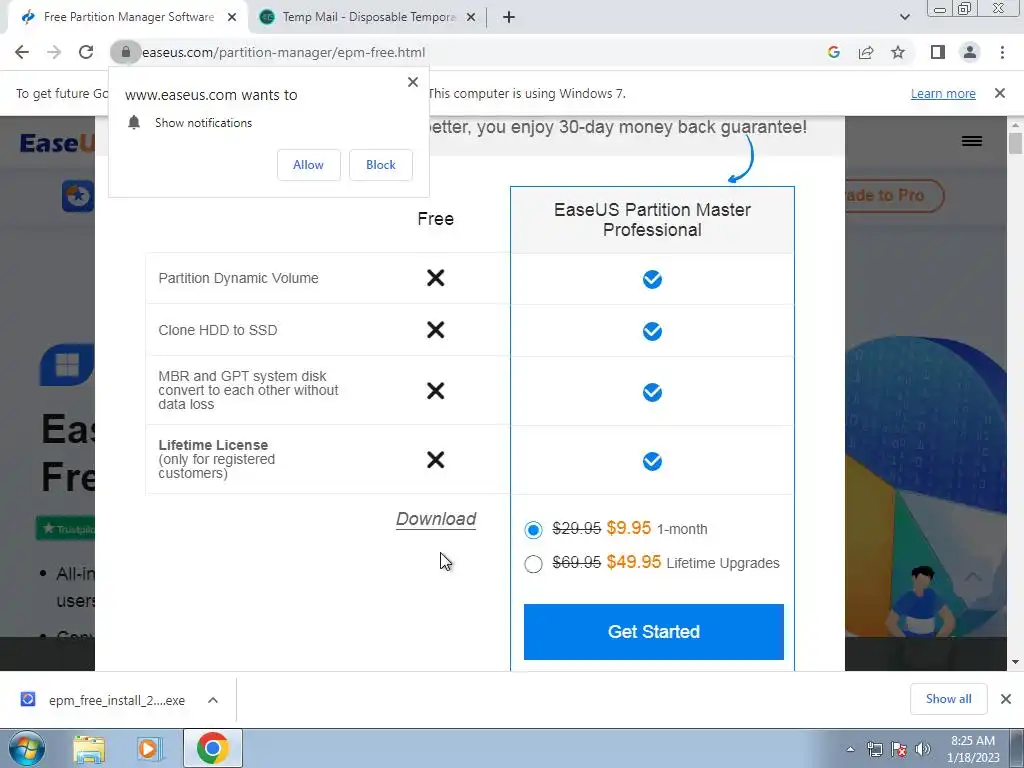
Task: Open network tray icon
Action: (x=874, y=749)
